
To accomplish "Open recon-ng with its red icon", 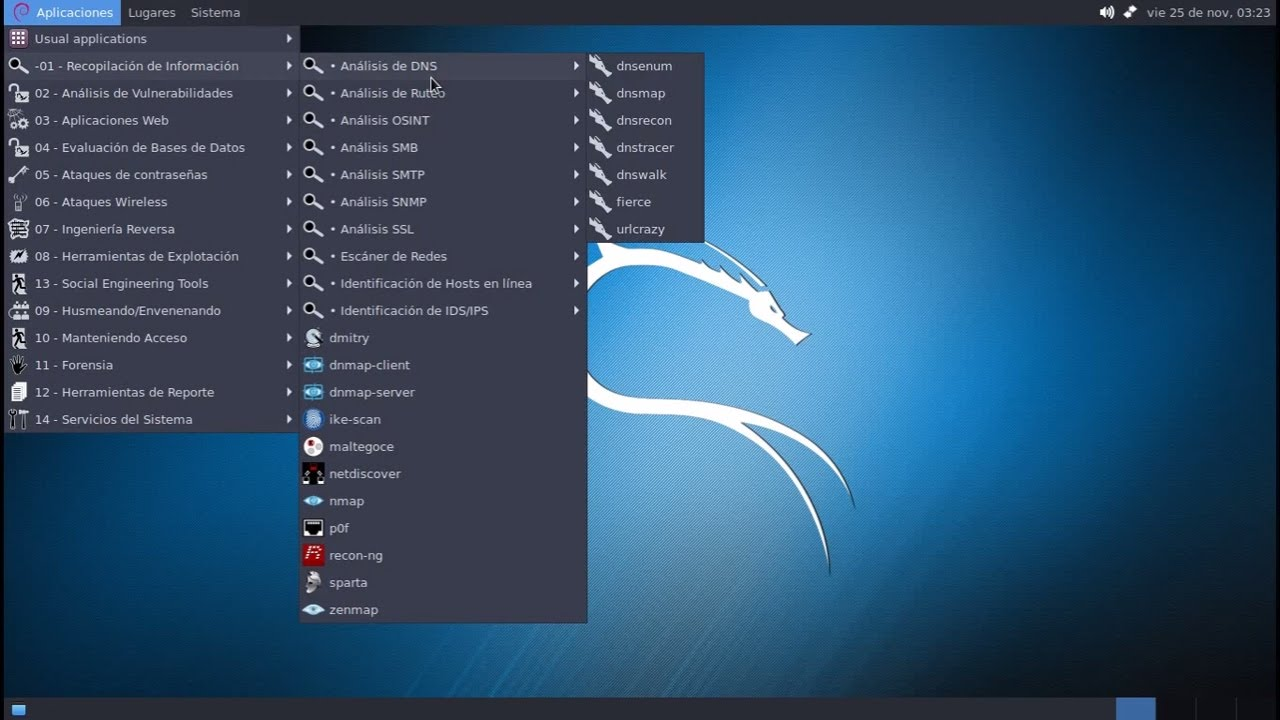I will pos(314,555).
